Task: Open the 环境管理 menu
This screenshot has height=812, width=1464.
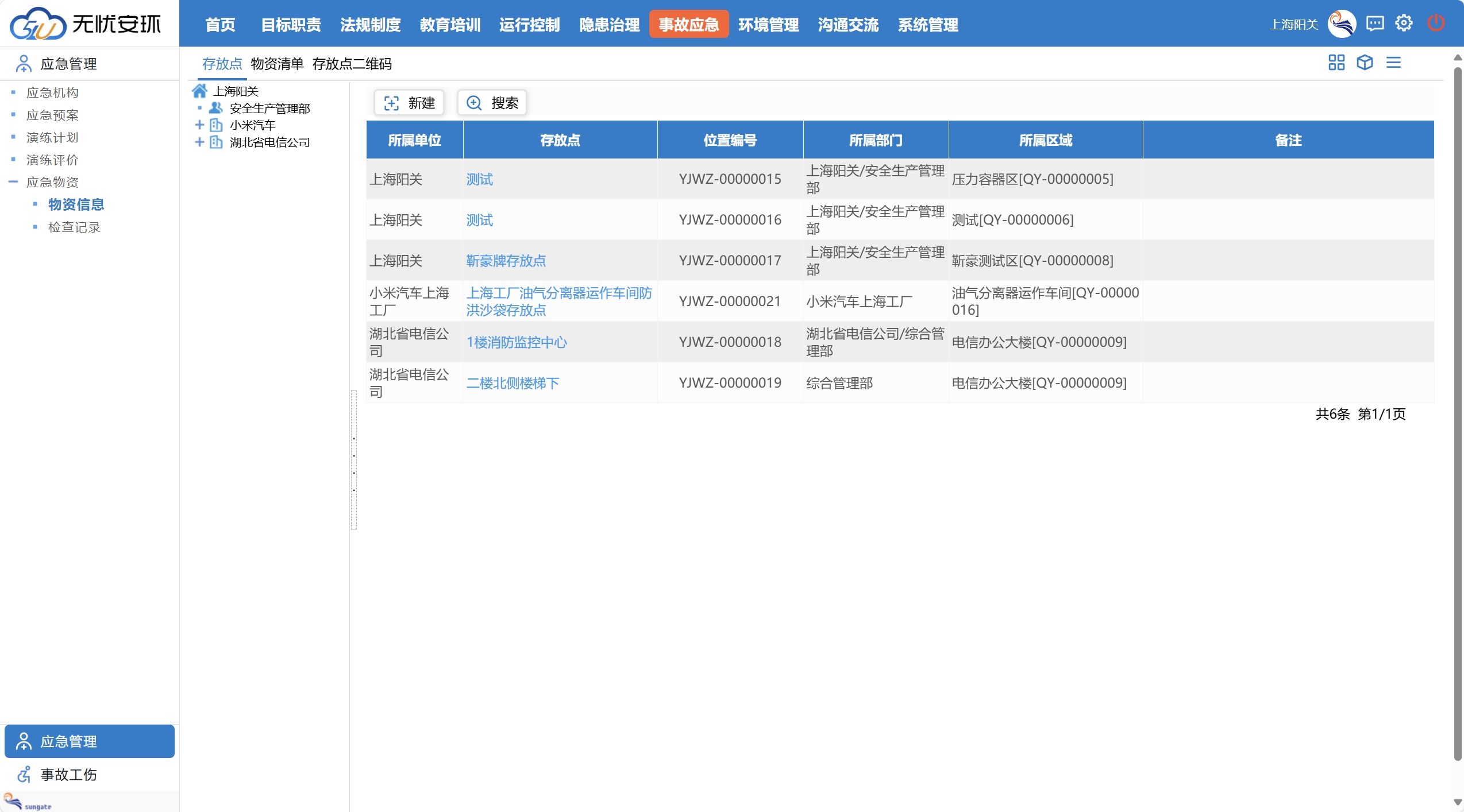Action: (768, 25)
